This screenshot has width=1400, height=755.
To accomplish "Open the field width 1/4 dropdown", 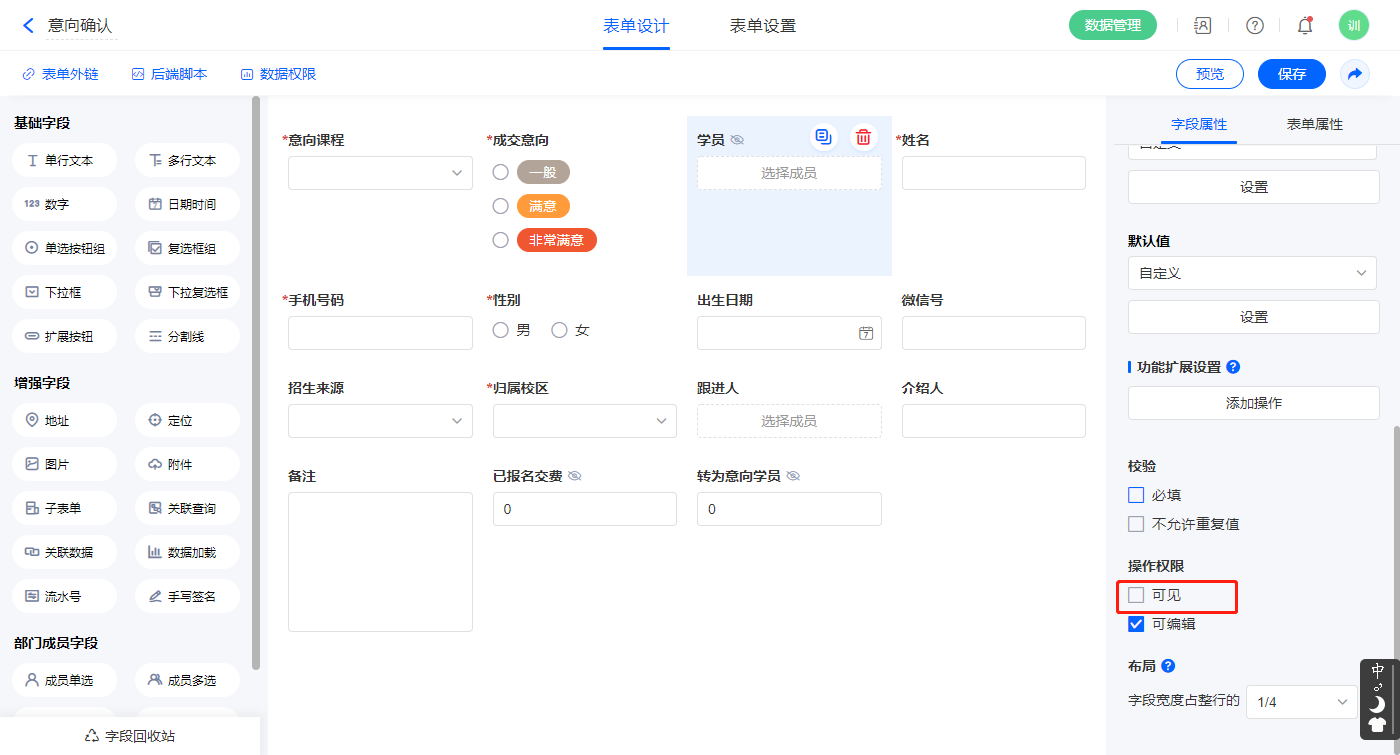I will click(1301, 702).
